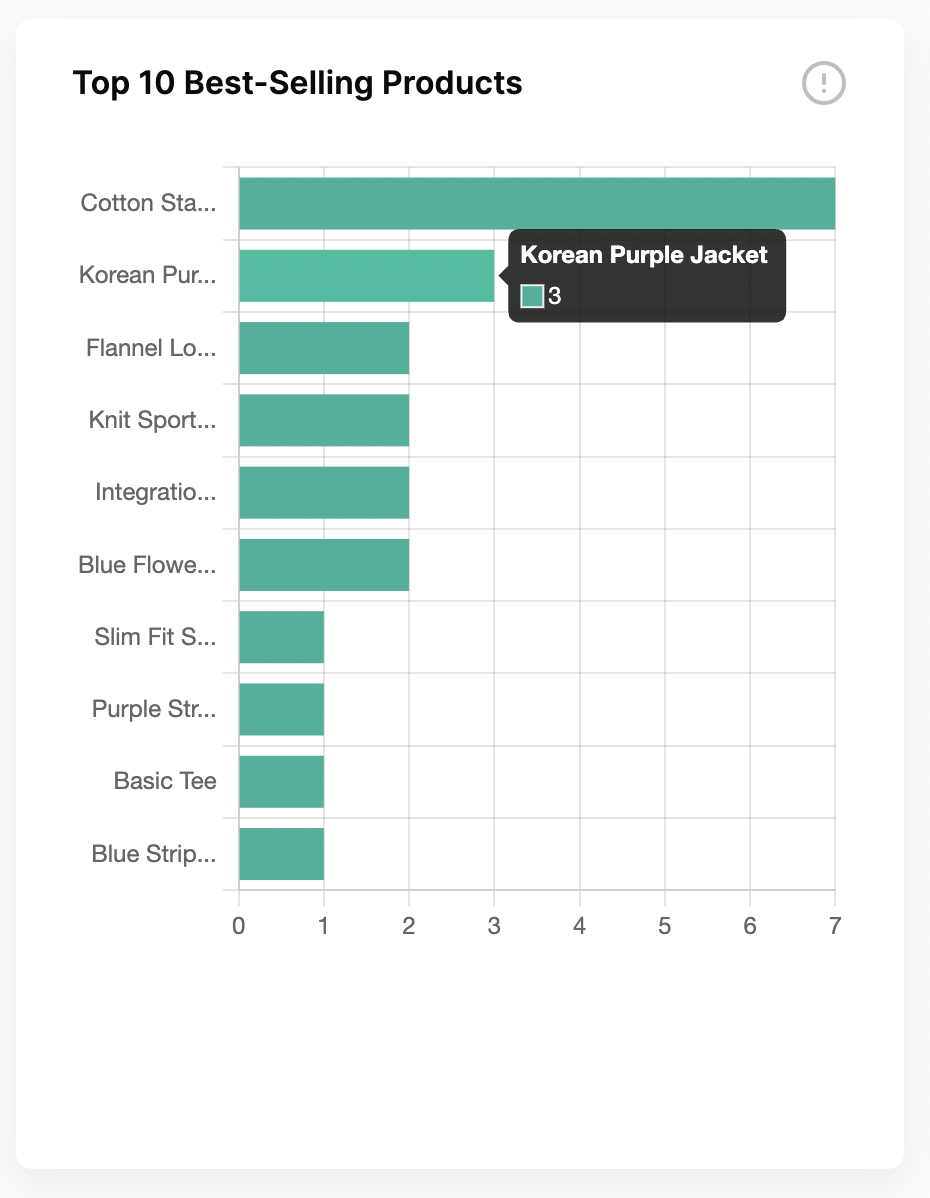Select the Flannel Lo... bar
This screenshot has height=1198, width=930.
pos(324,348)
